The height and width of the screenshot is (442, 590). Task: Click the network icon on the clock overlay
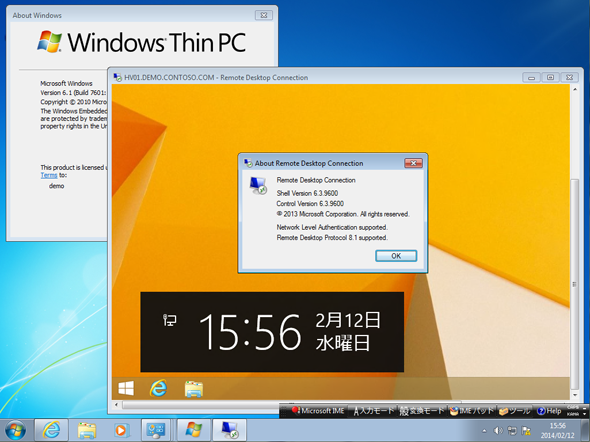tap(169, 320)
